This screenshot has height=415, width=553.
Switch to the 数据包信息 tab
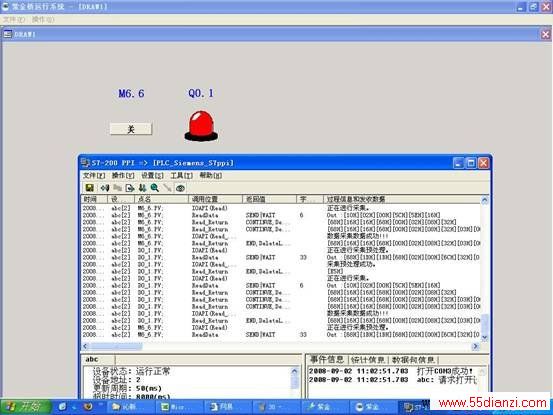413,360
